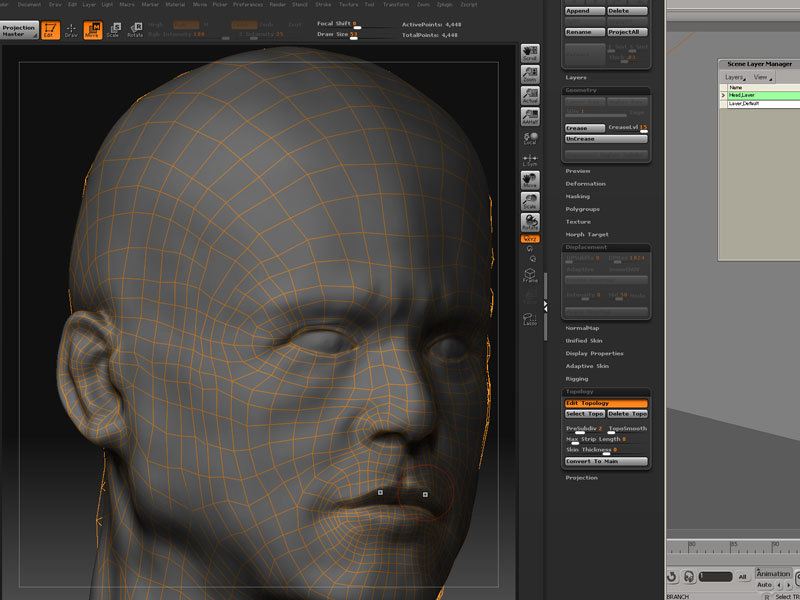Expand the Adaptive Skin section
Screen dimensions: 800x600
coord(587,366)
